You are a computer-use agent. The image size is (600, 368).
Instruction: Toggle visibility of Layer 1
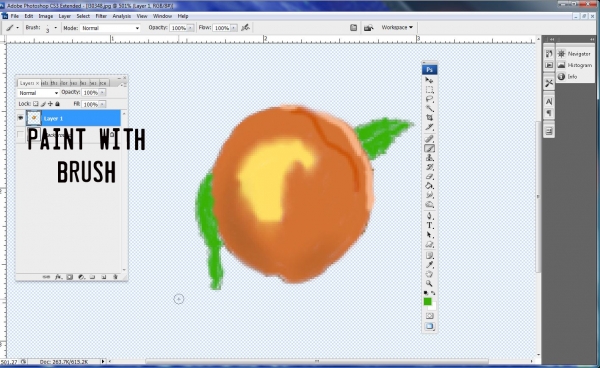pyautogui.click(x=20, y=118)
